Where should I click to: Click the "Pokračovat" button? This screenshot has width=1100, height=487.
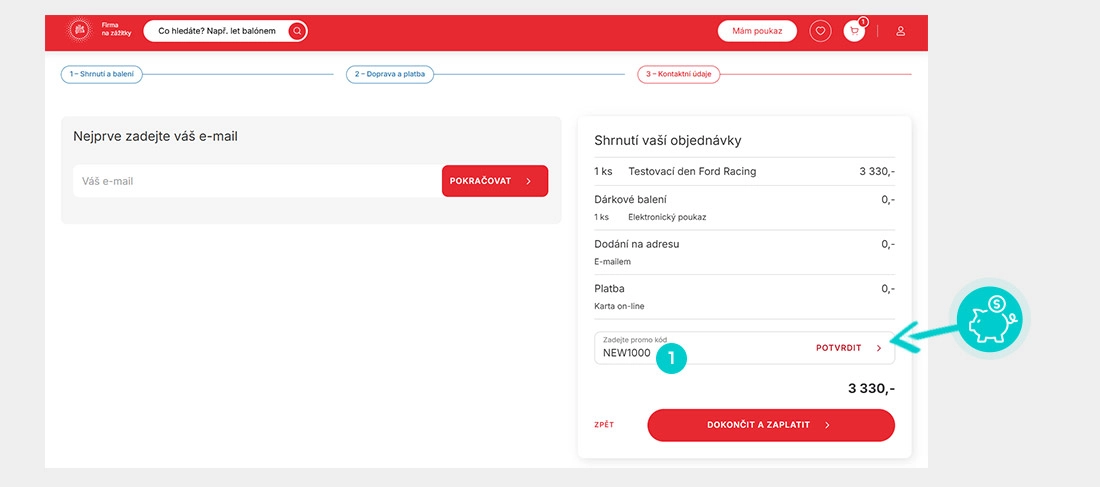[x=495, y=181]
